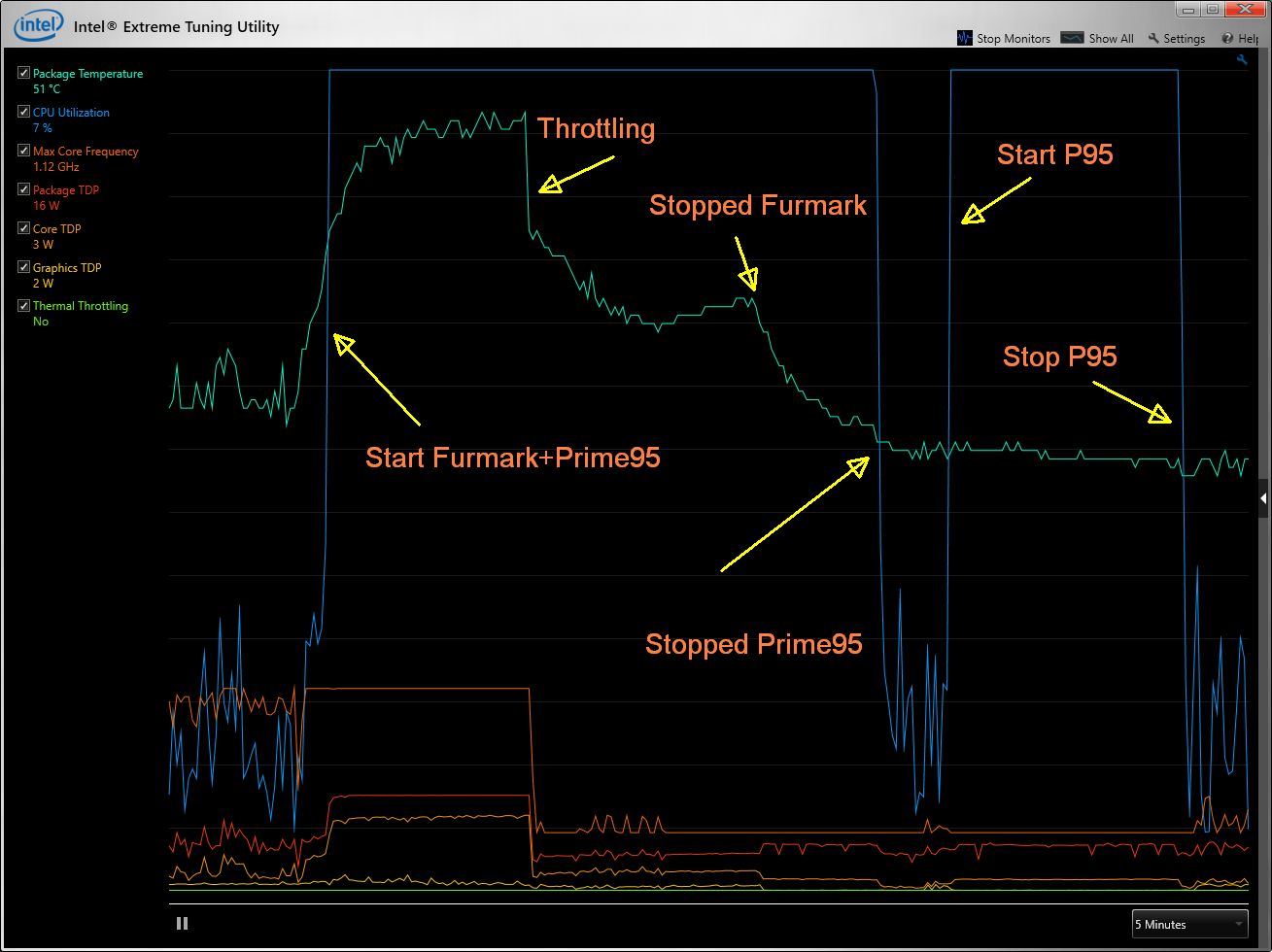Select the Package TDP label
This screenshot has height=952, width=1272.
(x=66, y=190)
